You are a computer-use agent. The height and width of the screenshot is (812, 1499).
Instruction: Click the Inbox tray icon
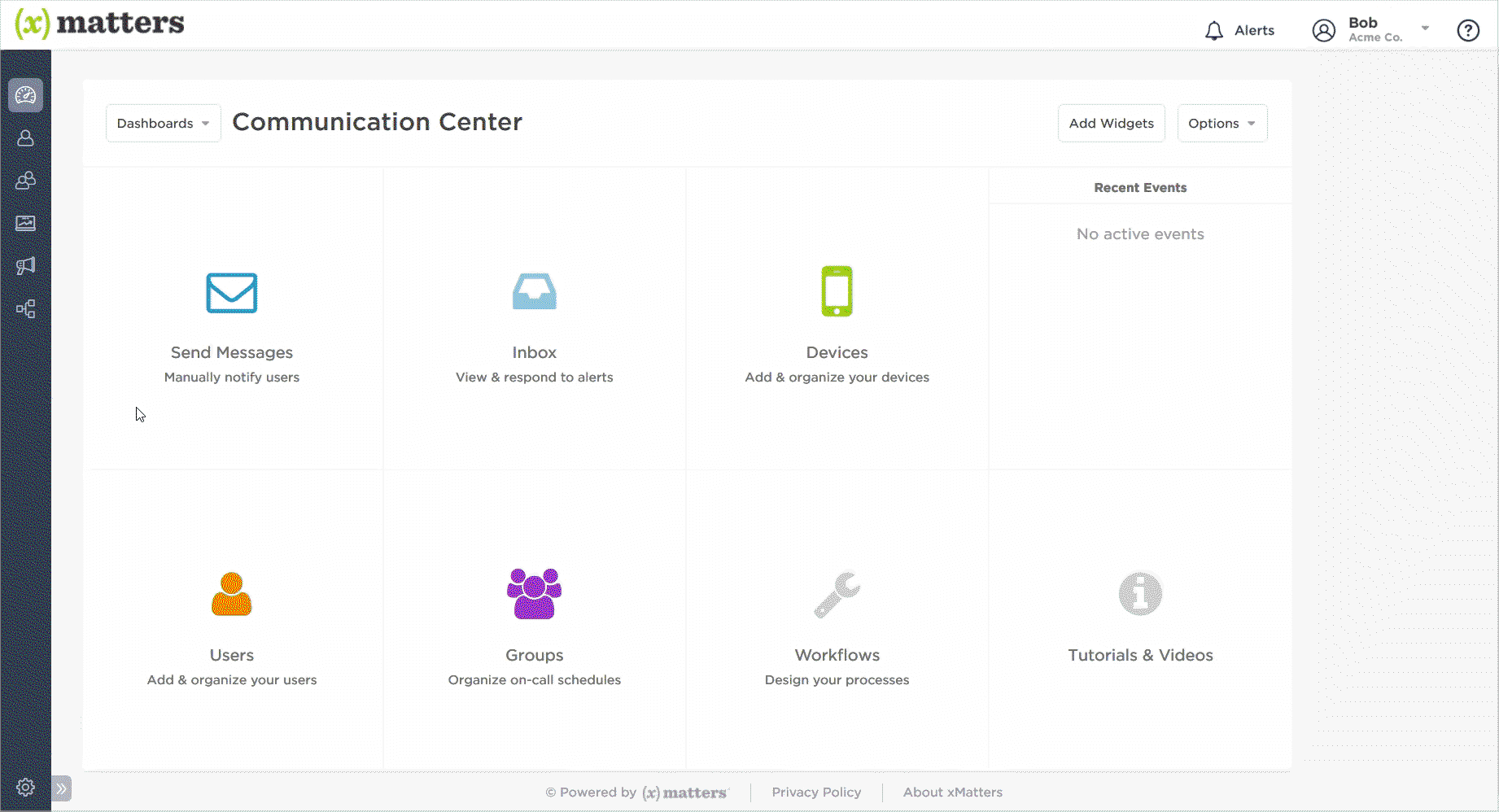tap(535, 291)
